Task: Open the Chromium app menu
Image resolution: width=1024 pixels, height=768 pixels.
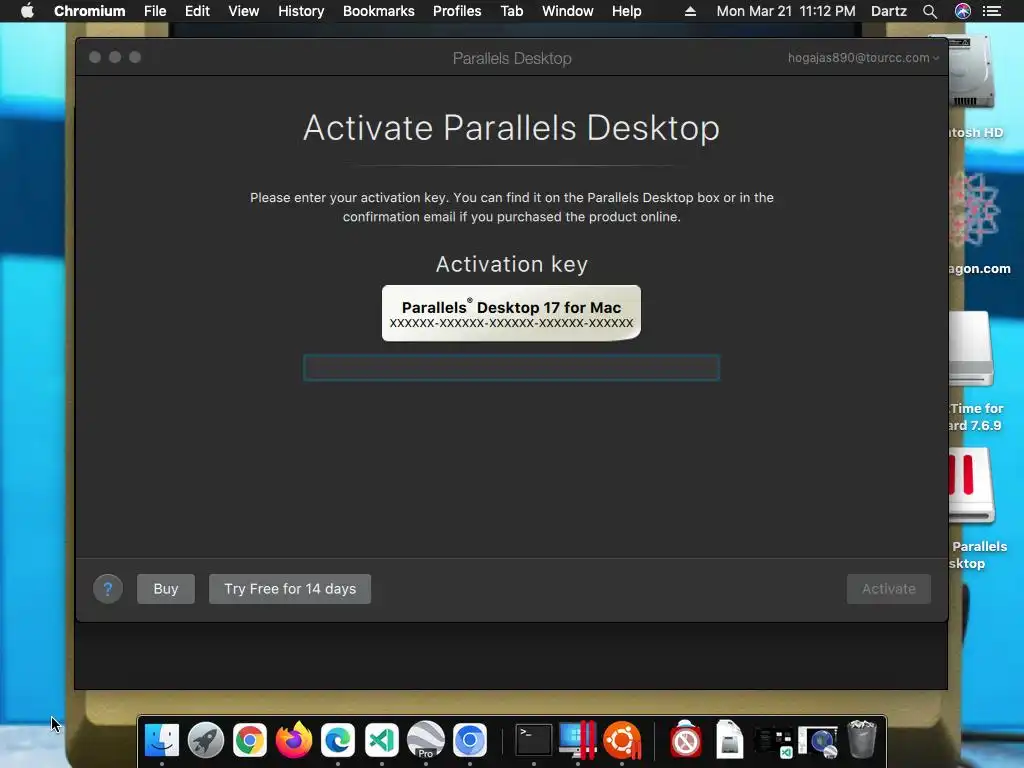Action: (89, 11)
